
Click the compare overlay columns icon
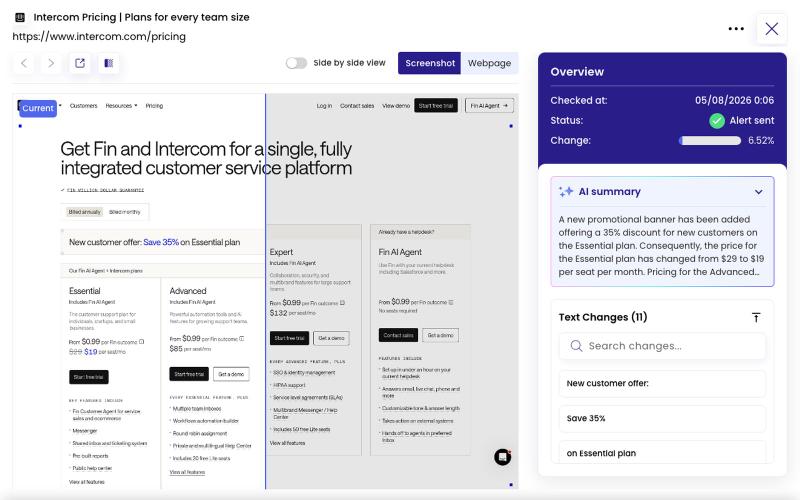pyautogui.click(x=109, y=63)
